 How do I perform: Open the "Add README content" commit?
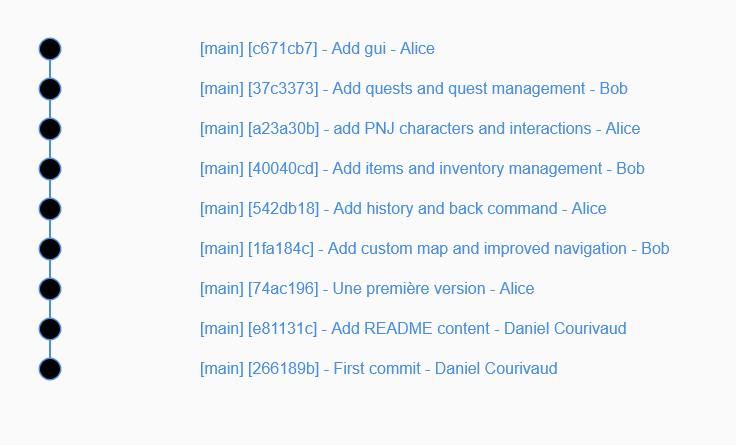click(x=413, y=328)
